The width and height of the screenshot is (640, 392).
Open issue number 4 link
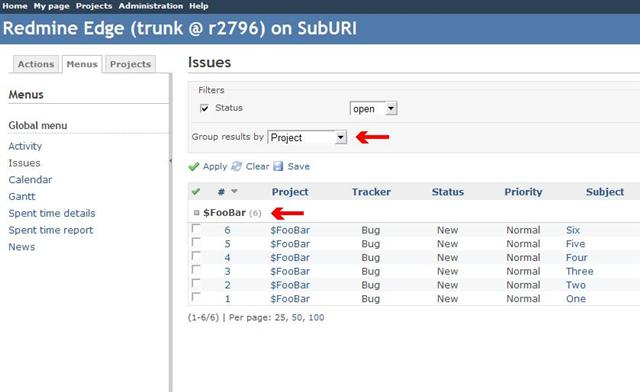[227, 258]
